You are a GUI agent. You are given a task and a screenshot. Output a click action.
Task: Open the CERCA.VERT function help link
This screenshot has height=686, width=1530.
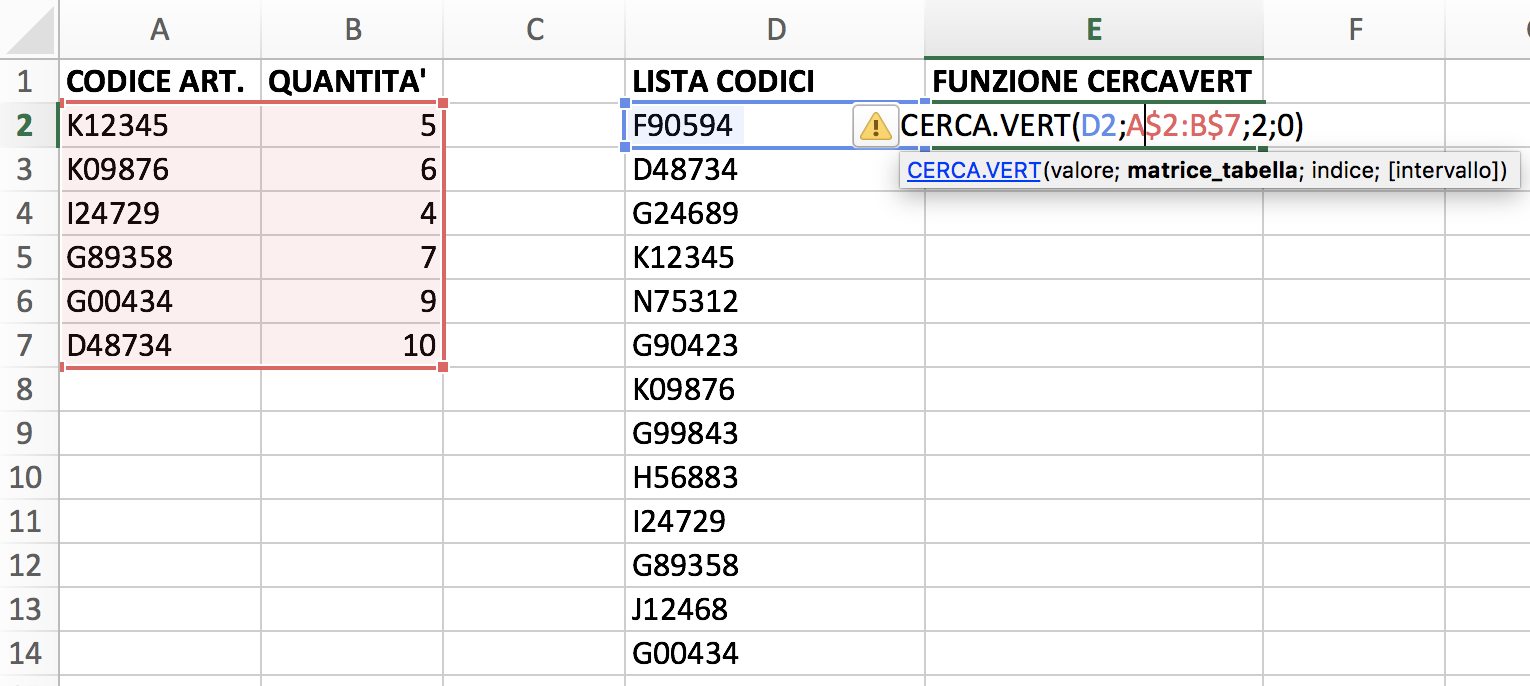pyautogui.click(x=973, y=171)
